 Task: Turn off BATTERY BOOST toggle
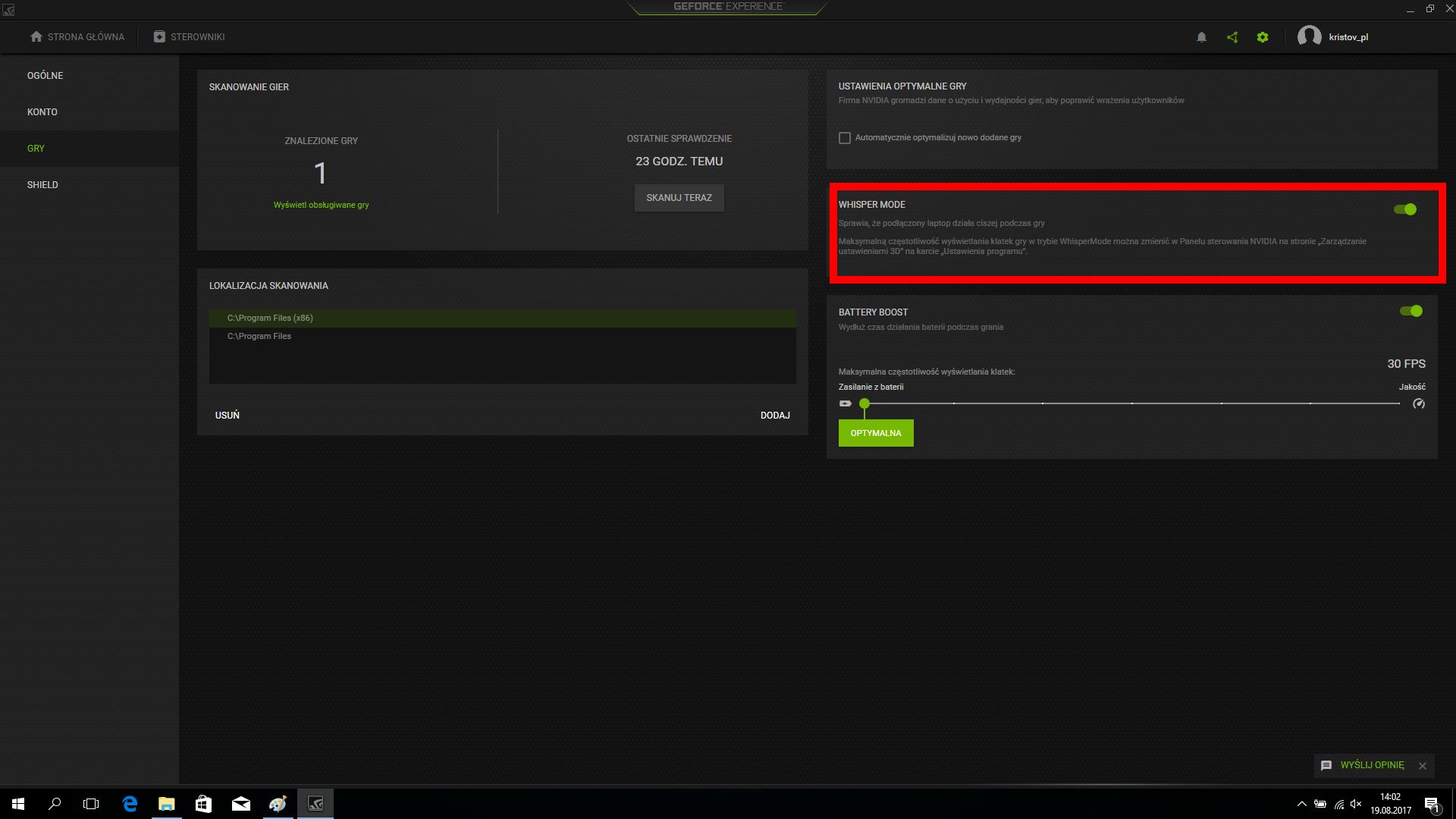tap(1412, 310)
